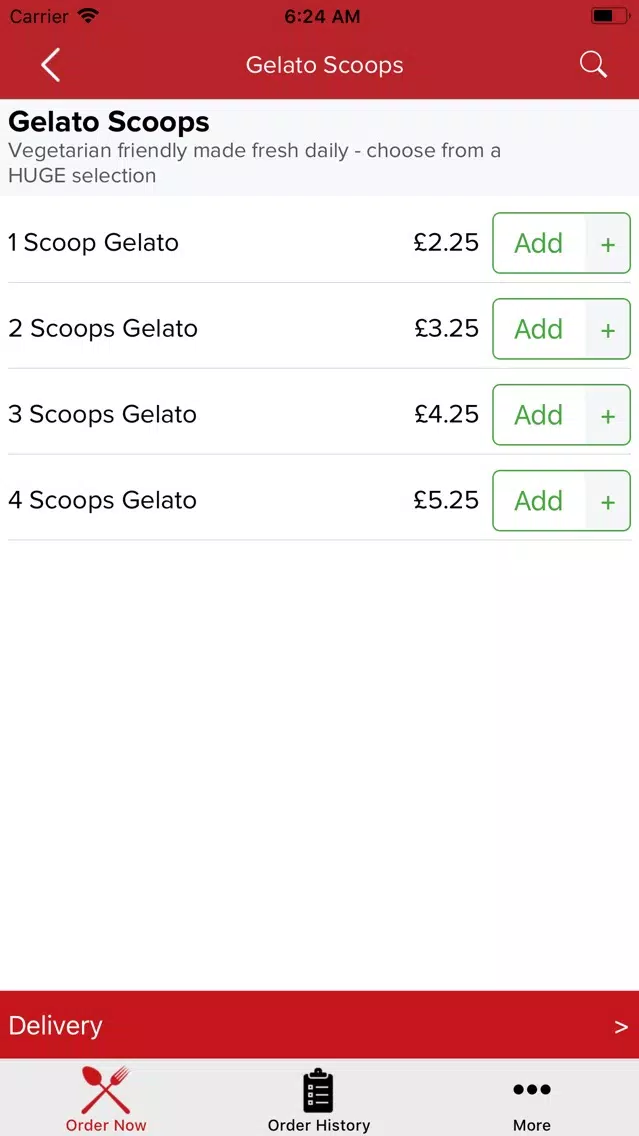Tap the £3.25 price for 2 Scoops

tap(446, 328)
